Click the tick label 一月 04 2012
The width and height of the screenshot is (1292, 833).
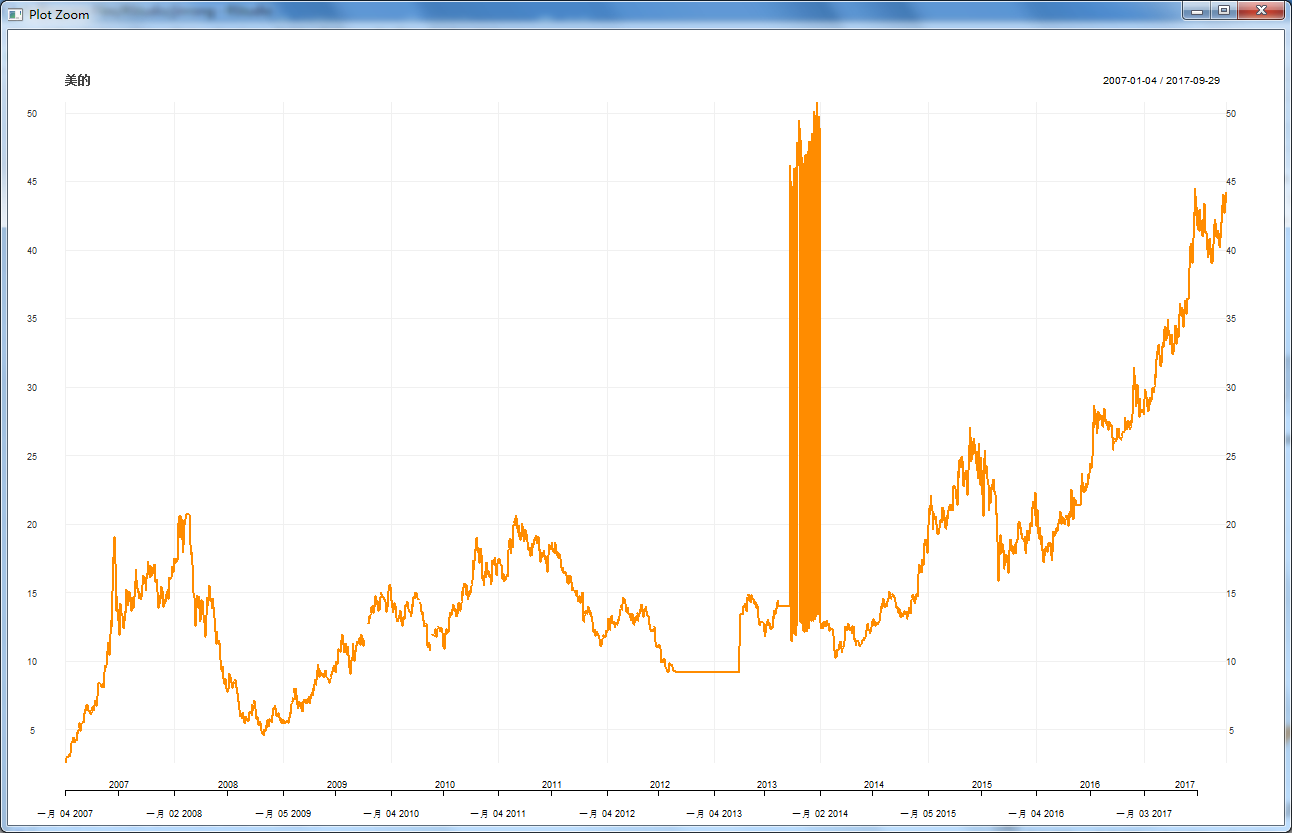pos(607,814)
